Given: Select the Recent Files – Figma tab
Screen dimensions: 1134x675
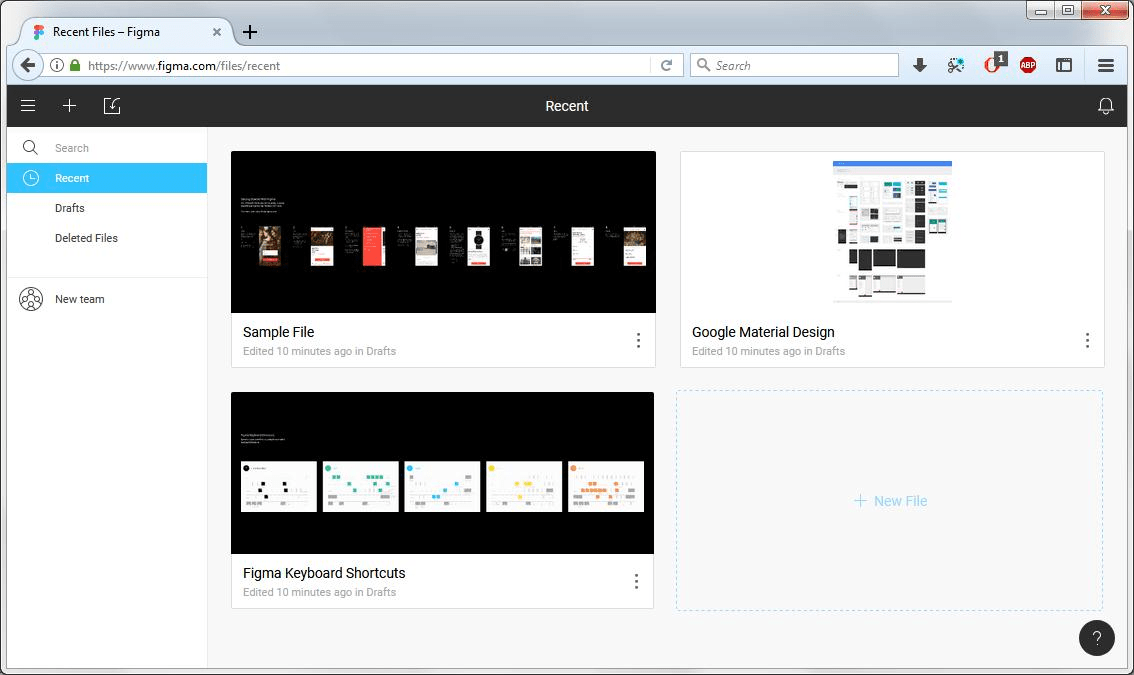Looking at the screenshot, I should [x=127, y=32].
